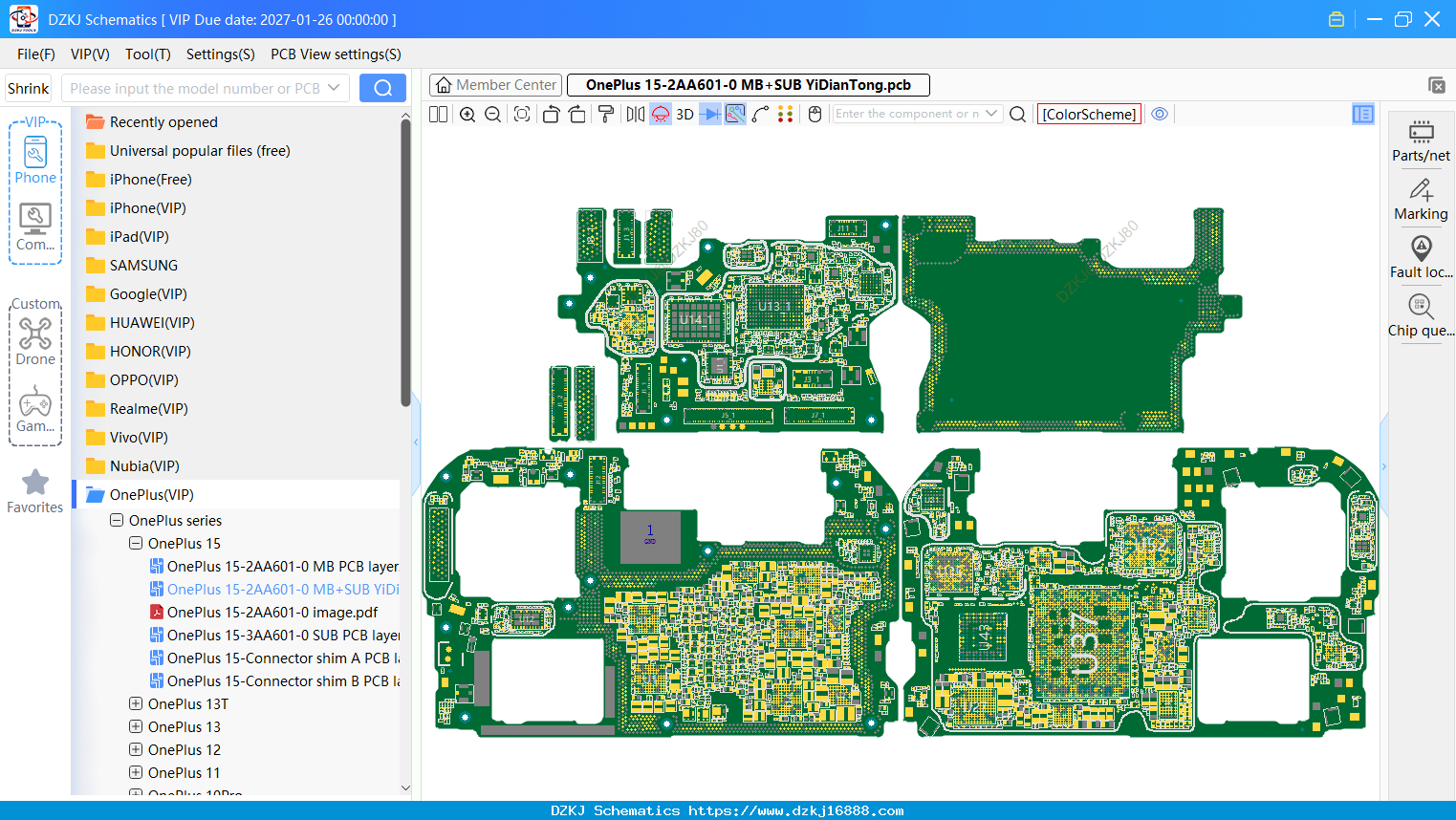The width and height of the screenshot is (1456, 820).
Task: Expand the OnePlus 11 node
Action: 136,773
